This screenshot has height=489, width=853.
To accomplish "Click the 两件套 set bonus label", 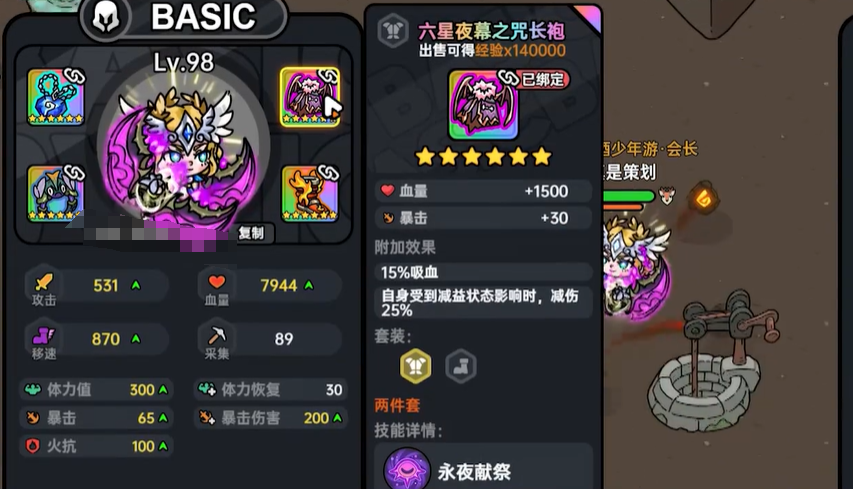I will tap(397, 405).
